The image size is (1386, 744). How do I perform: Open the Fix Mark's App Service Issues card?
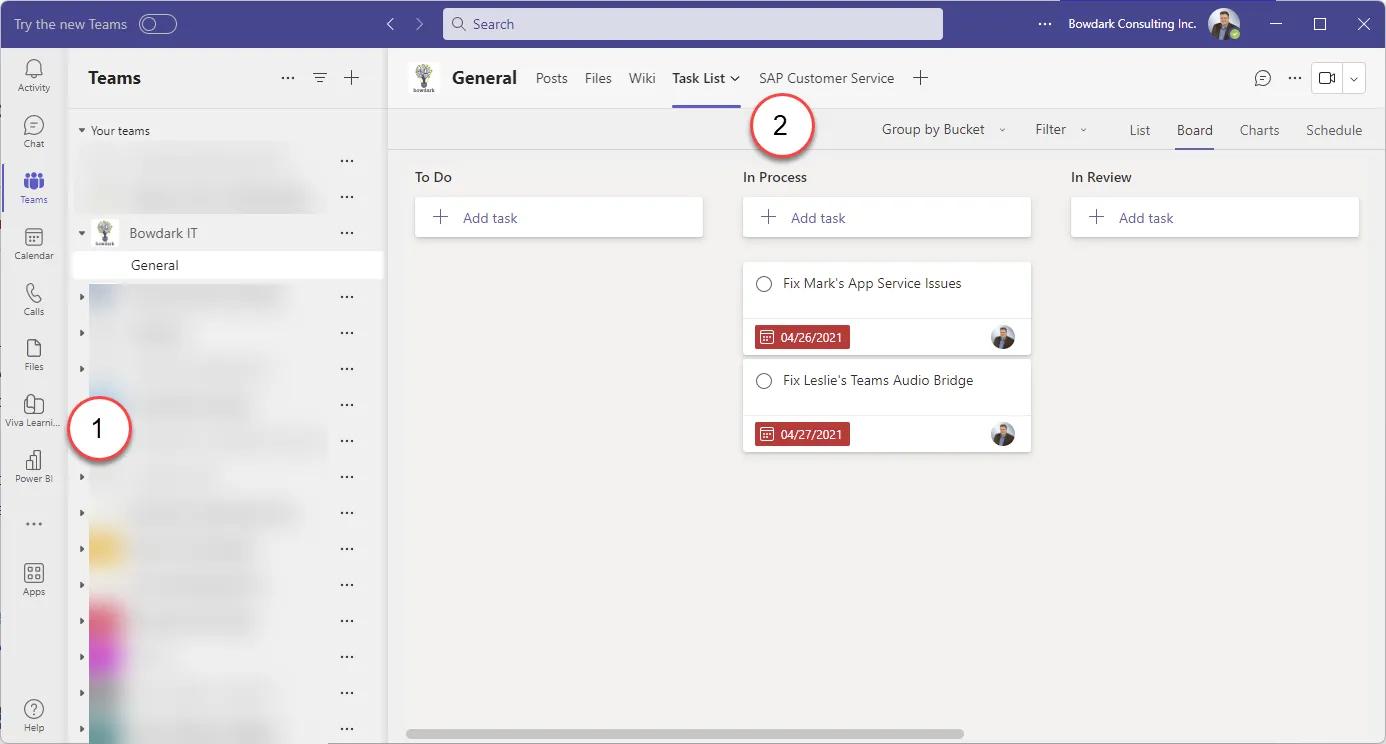point(887,308)
